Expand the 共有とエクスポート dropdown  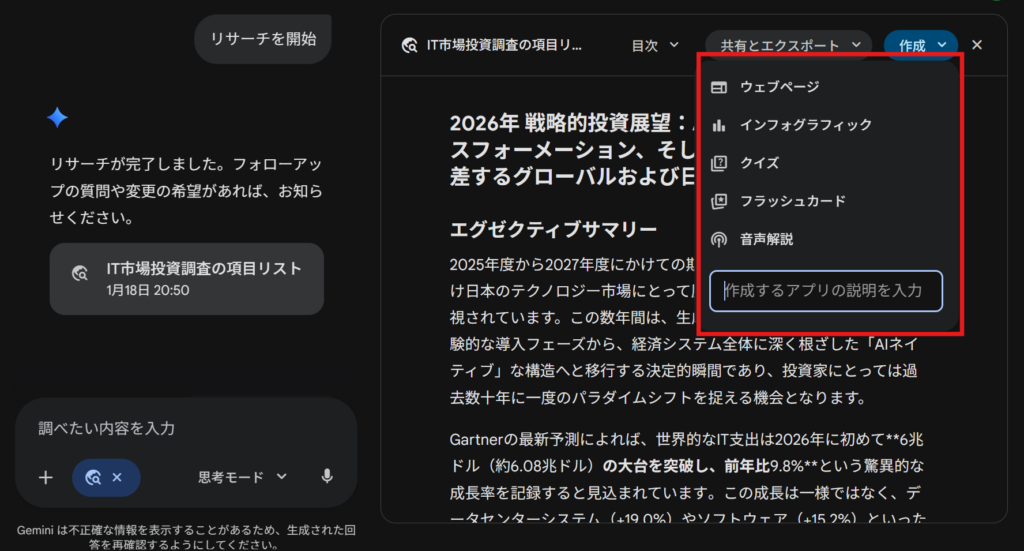coord(789,45)
